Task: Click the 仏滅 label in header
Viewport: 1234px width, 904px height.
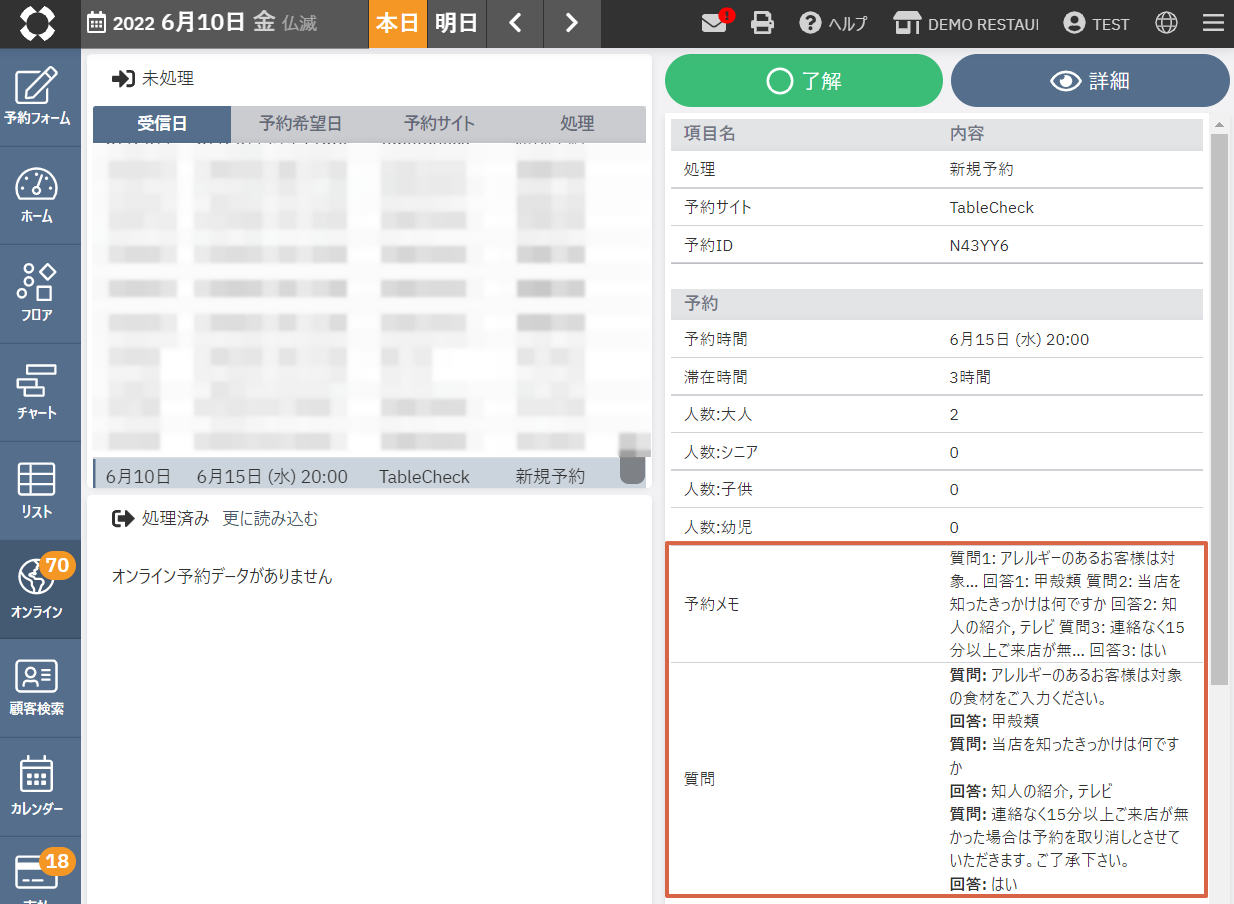Action: point(299,24)
